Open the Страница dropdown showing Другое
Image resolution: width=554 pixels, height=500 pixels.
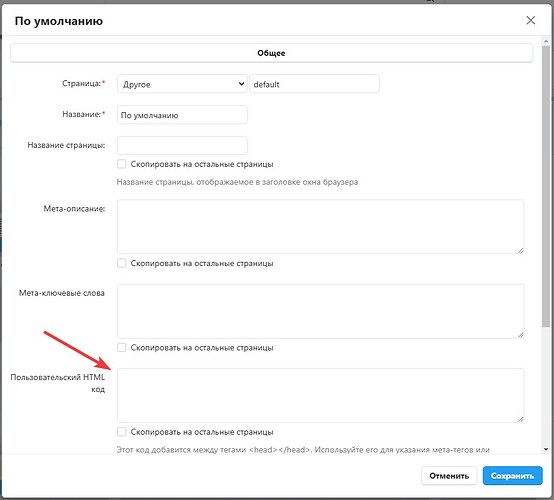[182, 84]
